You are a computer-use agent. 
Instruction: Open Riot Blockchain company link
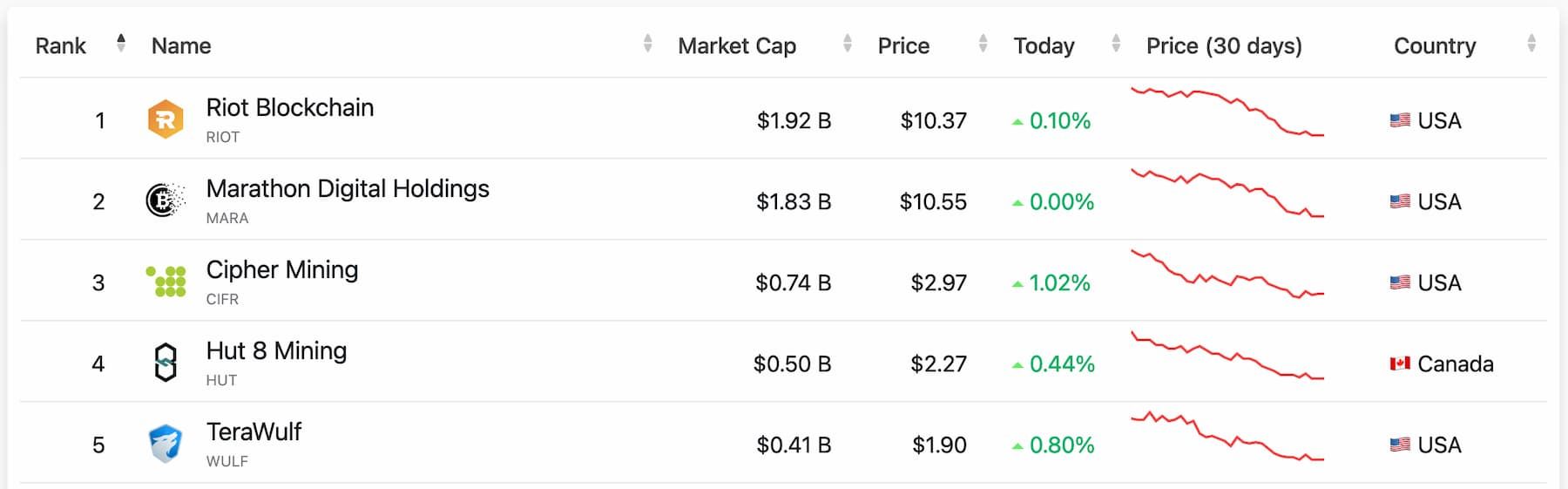(x=289, y=107)
